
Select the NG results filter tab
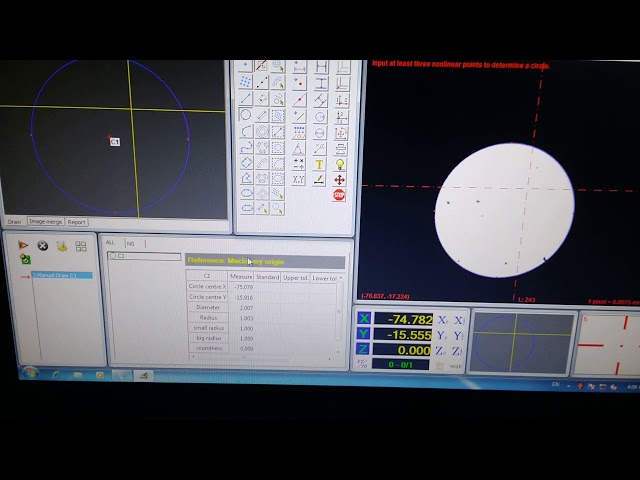click(x=131, y=244)
